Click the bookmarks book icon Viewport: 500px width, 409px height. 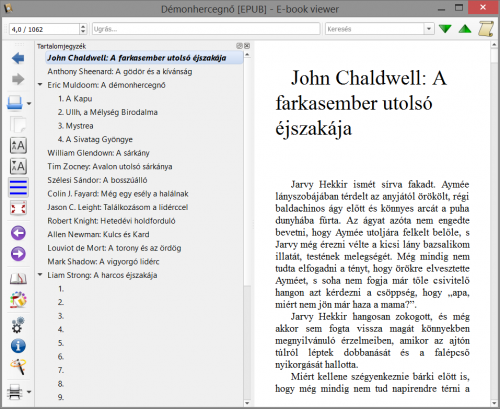(x=18, y=279)
